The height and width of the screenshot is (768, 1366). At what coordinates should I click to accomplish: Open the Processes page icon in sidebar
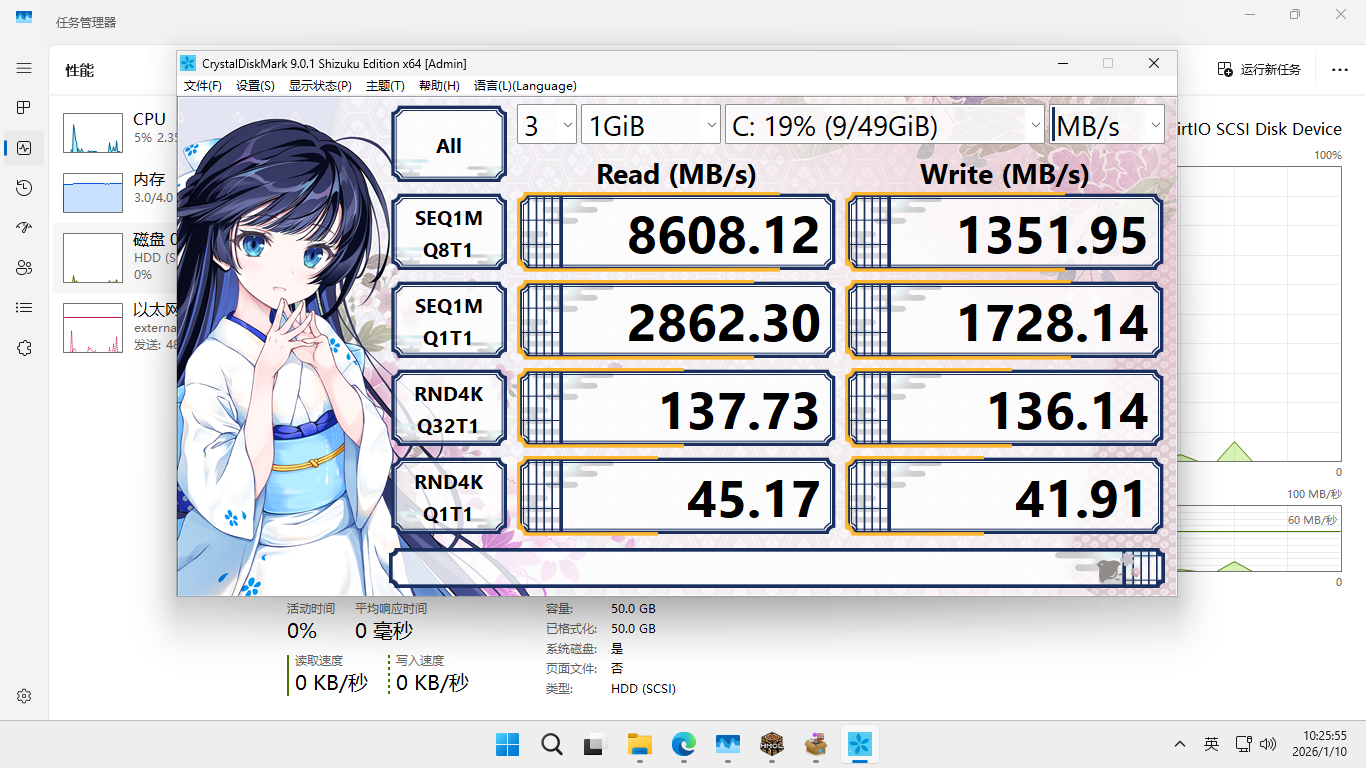(24, 108)
